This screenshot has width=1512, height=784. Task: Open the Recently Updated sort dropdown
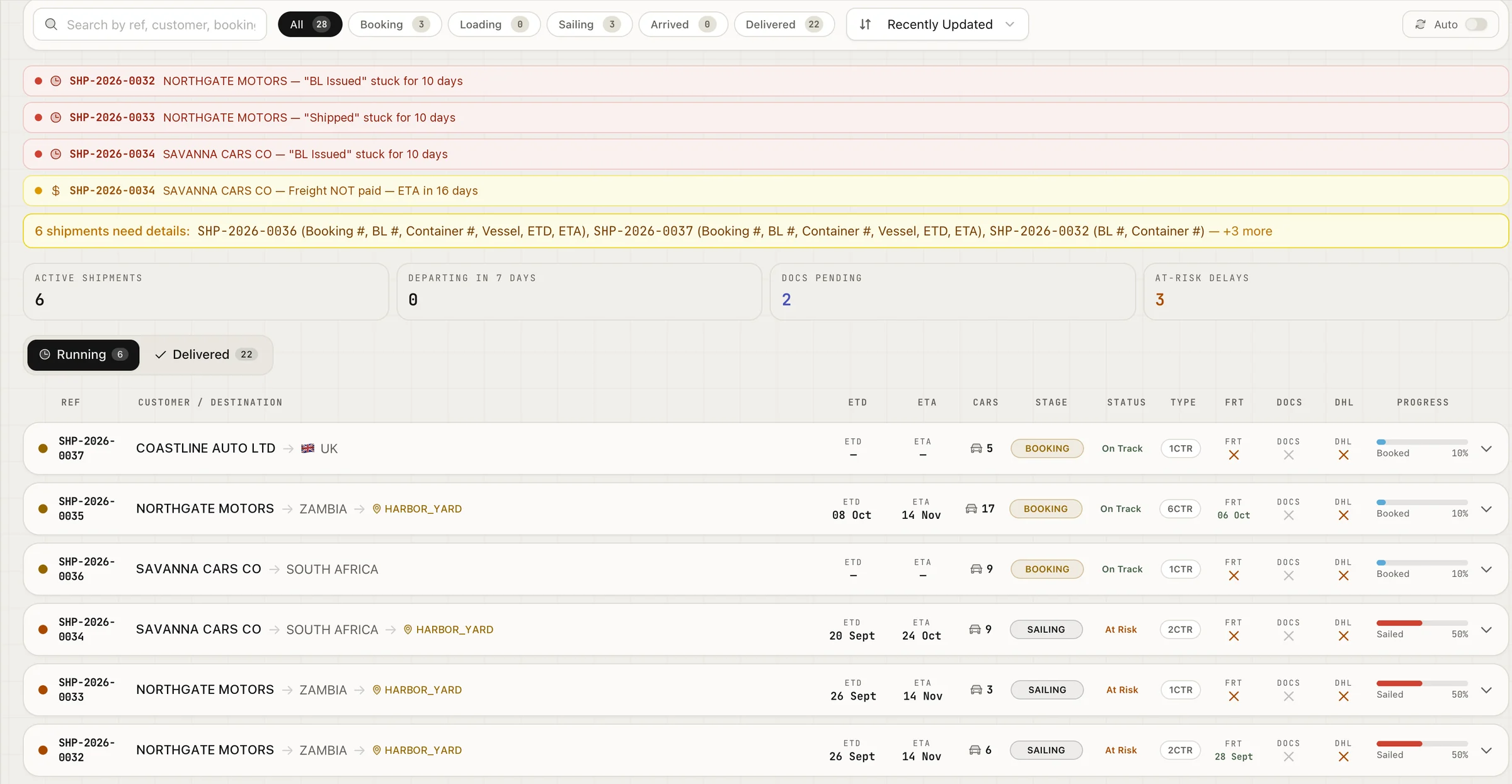(937, 25)
